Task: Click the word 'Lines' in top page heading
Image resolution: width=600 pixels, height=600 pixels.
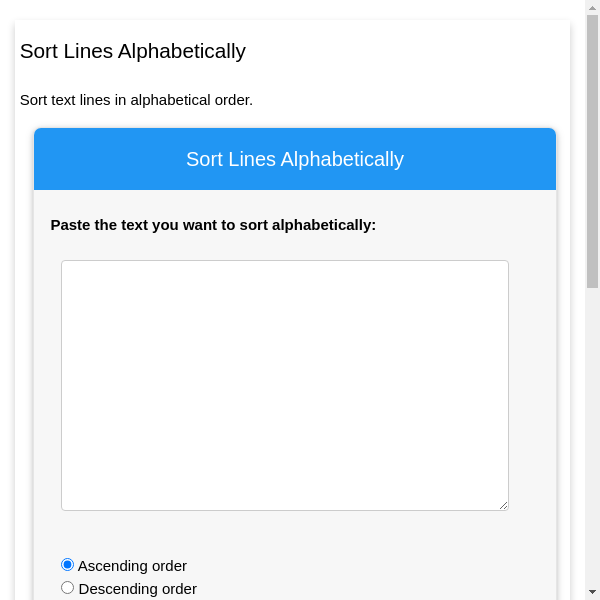Action: coord(88,51)
